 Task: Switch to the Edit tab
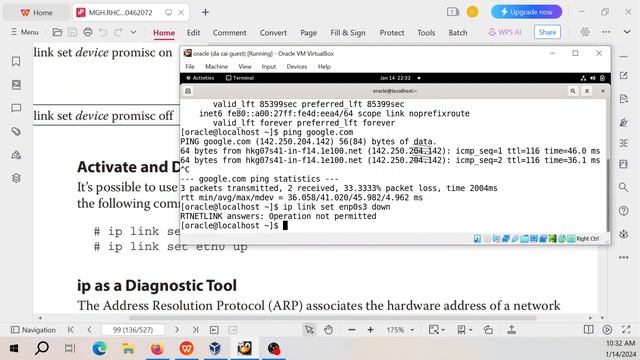pos(193,33)
